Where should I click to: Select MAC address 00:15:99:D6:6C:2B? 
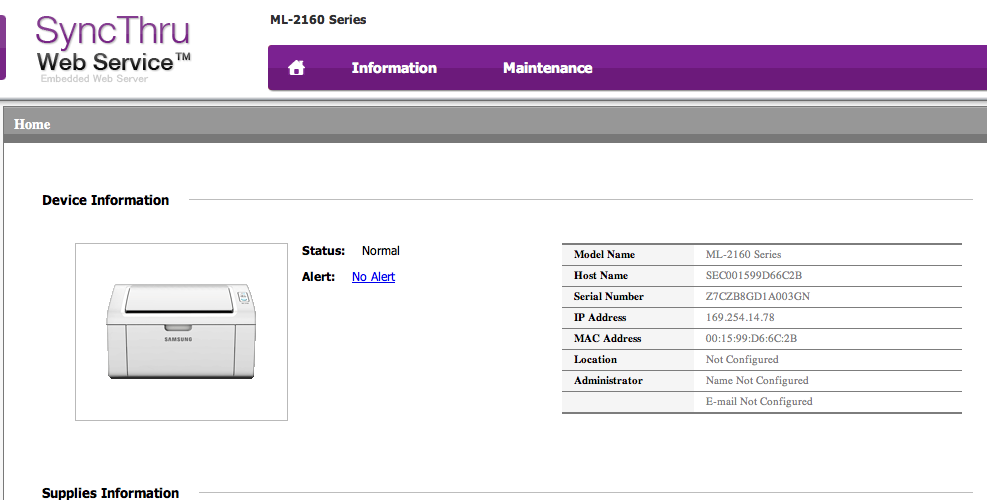[x=751, y=338]
